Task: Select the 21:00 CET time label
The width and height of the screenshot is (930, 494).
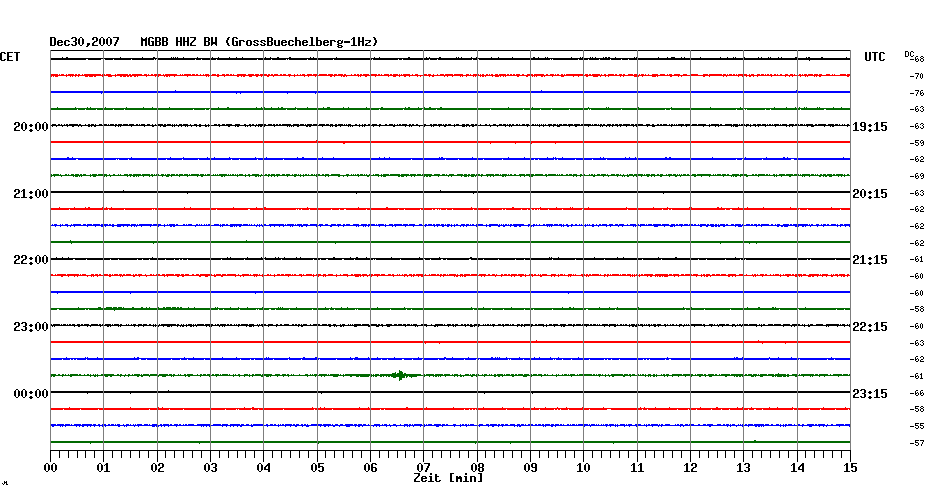Action: [31, 194]
